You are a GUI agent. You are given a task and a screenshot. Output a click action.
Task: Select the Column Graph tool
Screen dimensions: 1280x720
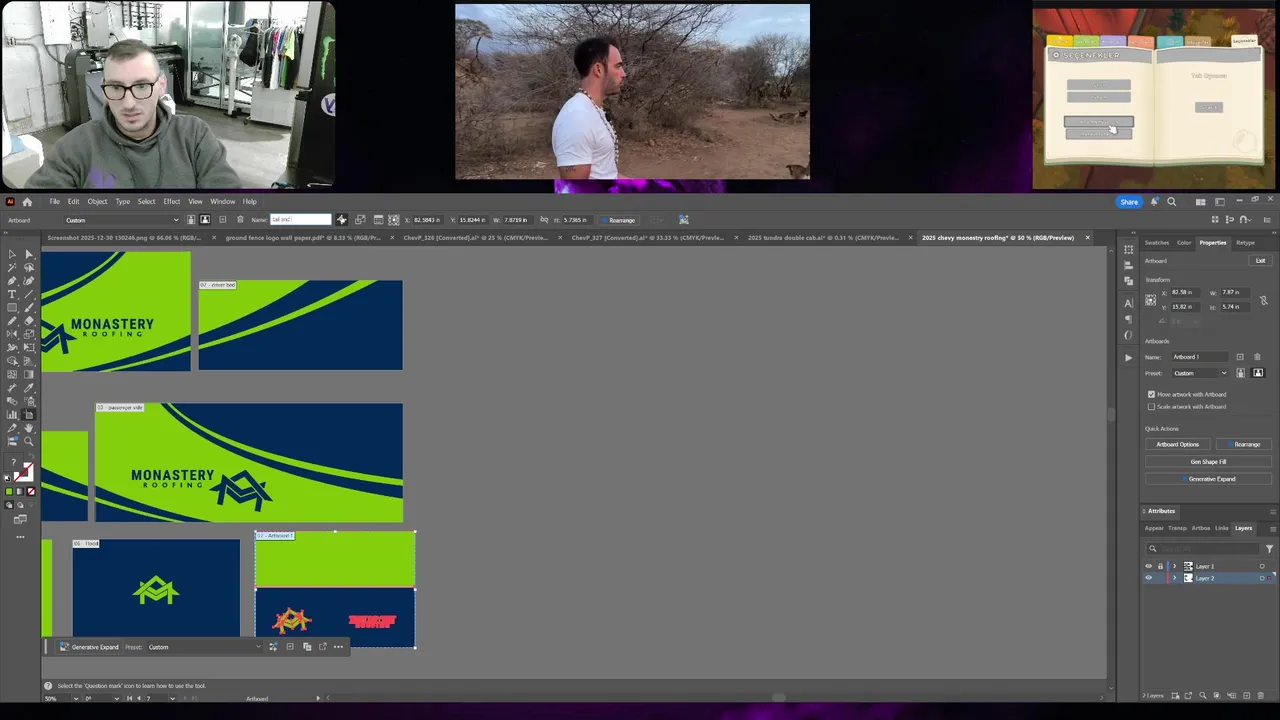click(x=12, y=414)
